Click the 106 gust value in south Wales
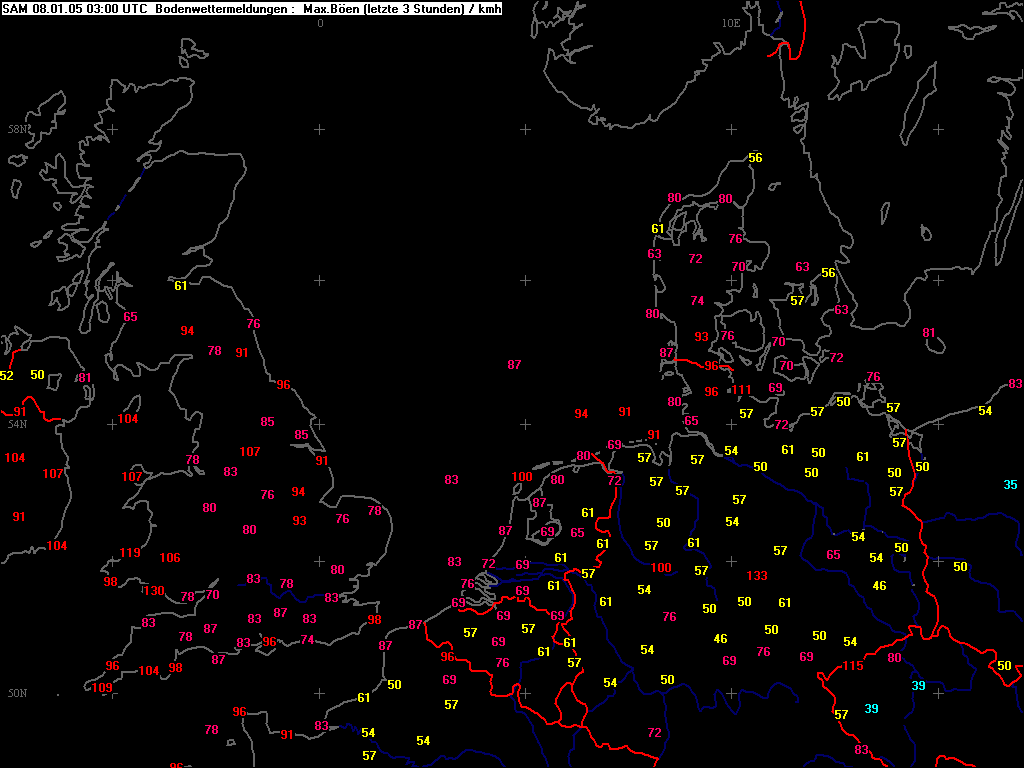1024x768 pixels. [x=170, y=558]
